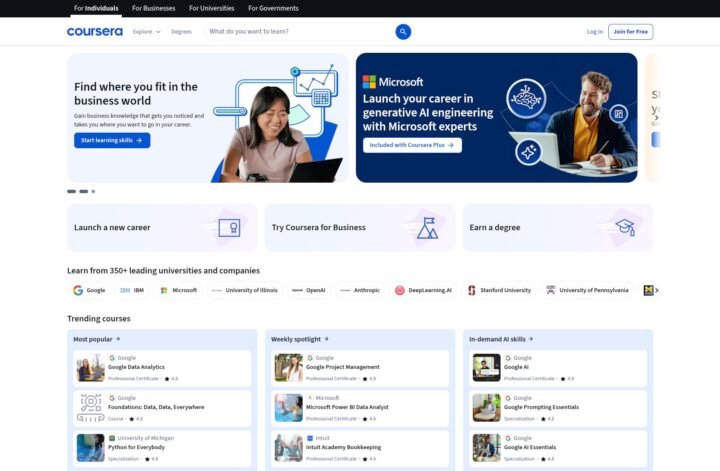Image resolution: width=720 pixels, height=471 pixels.
Task: Jump to the third carousel dot
Action: pos(94,191)
